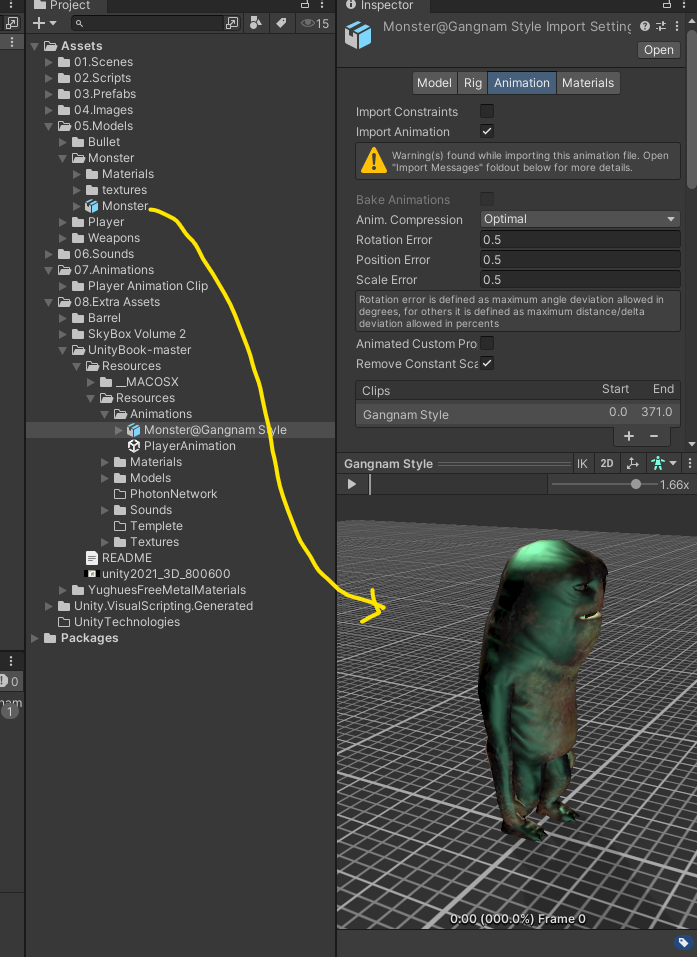
Task: Toggle IK in animation preview
Action: (582, 464)
